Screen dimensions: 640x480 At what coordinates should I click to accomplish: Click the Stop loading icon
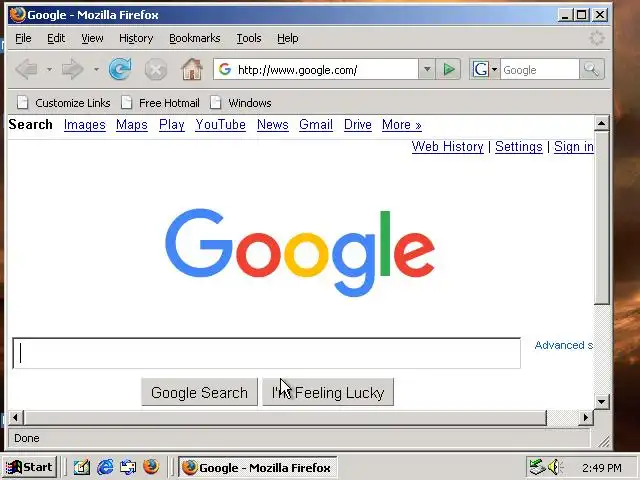coord(156,69)
